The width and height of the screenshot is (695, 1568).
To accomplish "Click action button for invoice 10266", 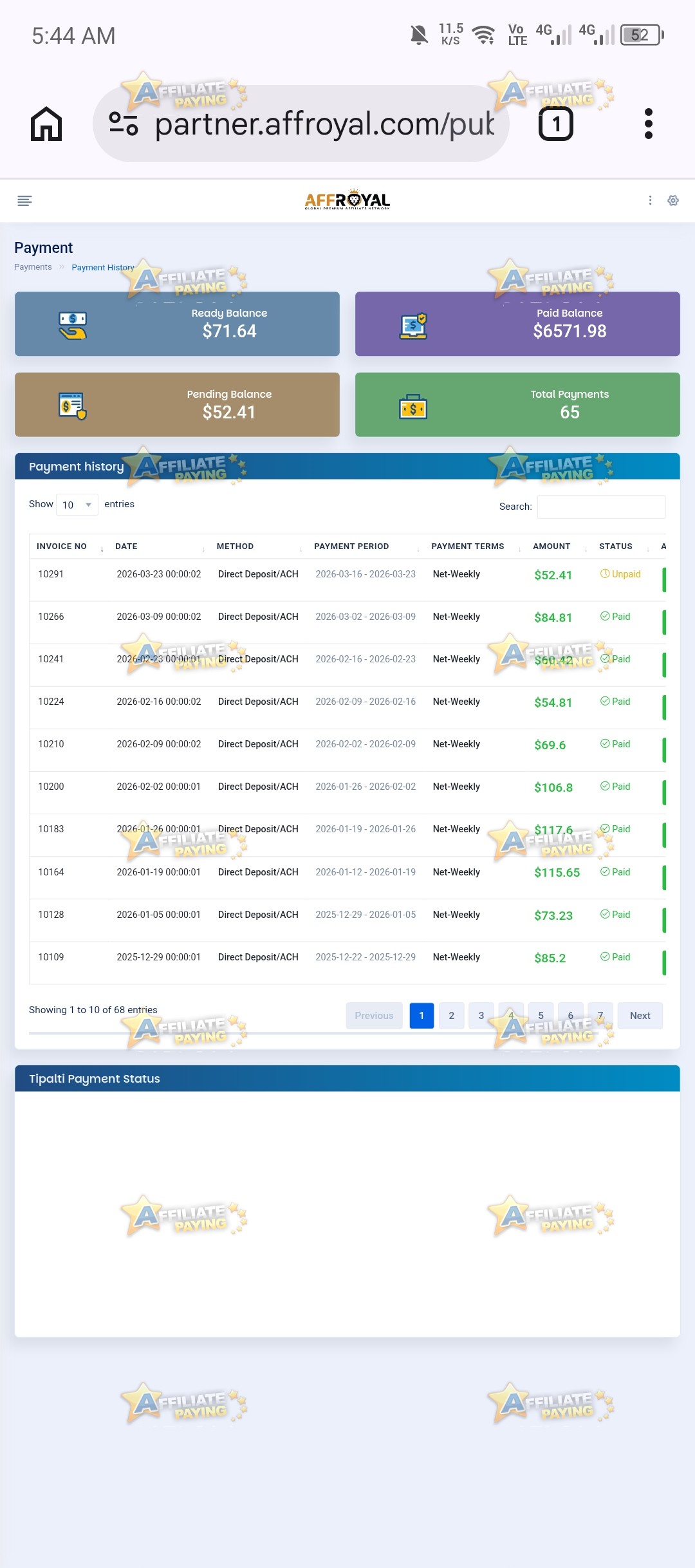I will tap(664, 622).
